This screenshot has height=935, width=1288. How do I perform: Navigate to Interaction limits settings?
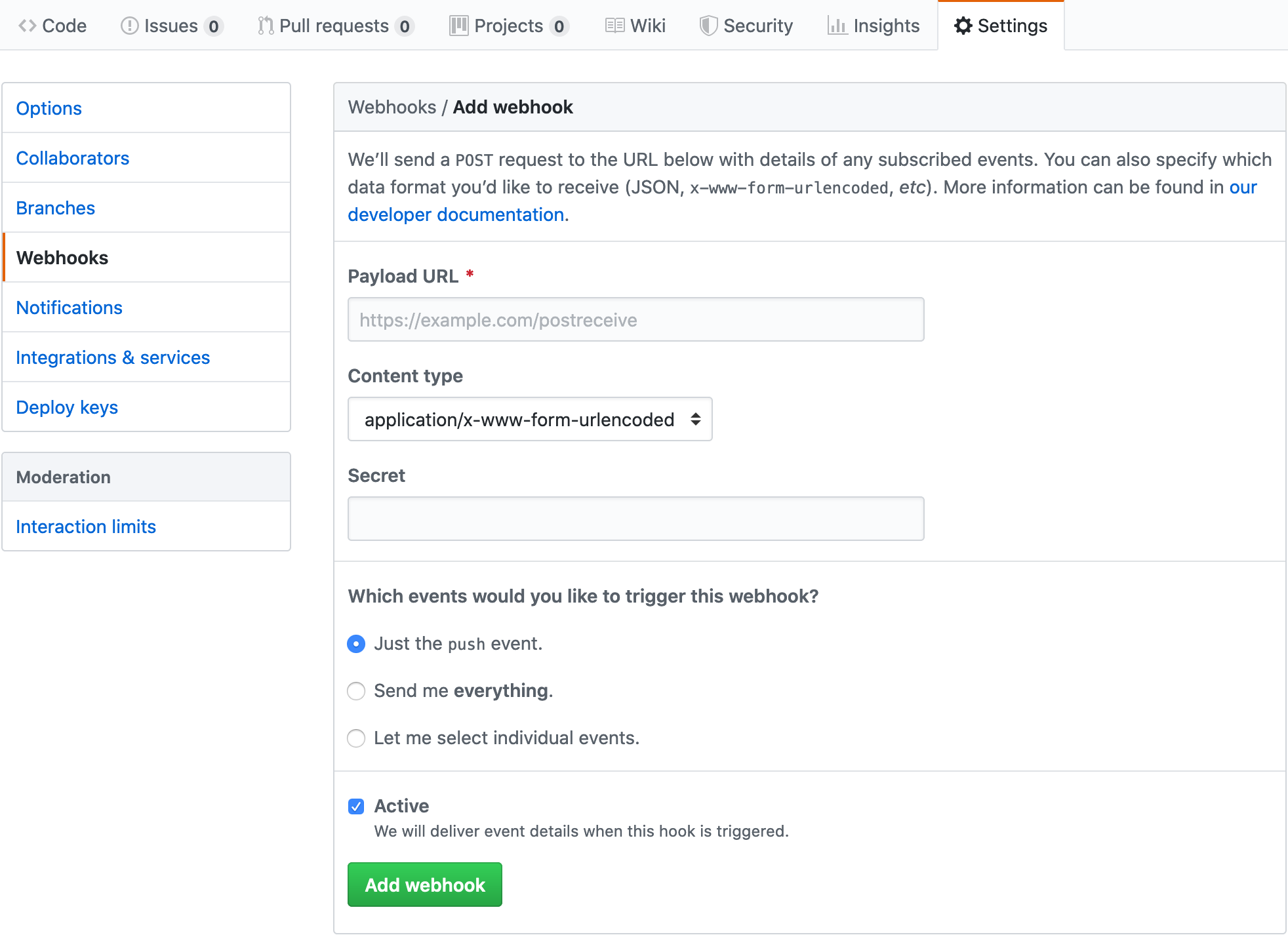coord(86,527)
